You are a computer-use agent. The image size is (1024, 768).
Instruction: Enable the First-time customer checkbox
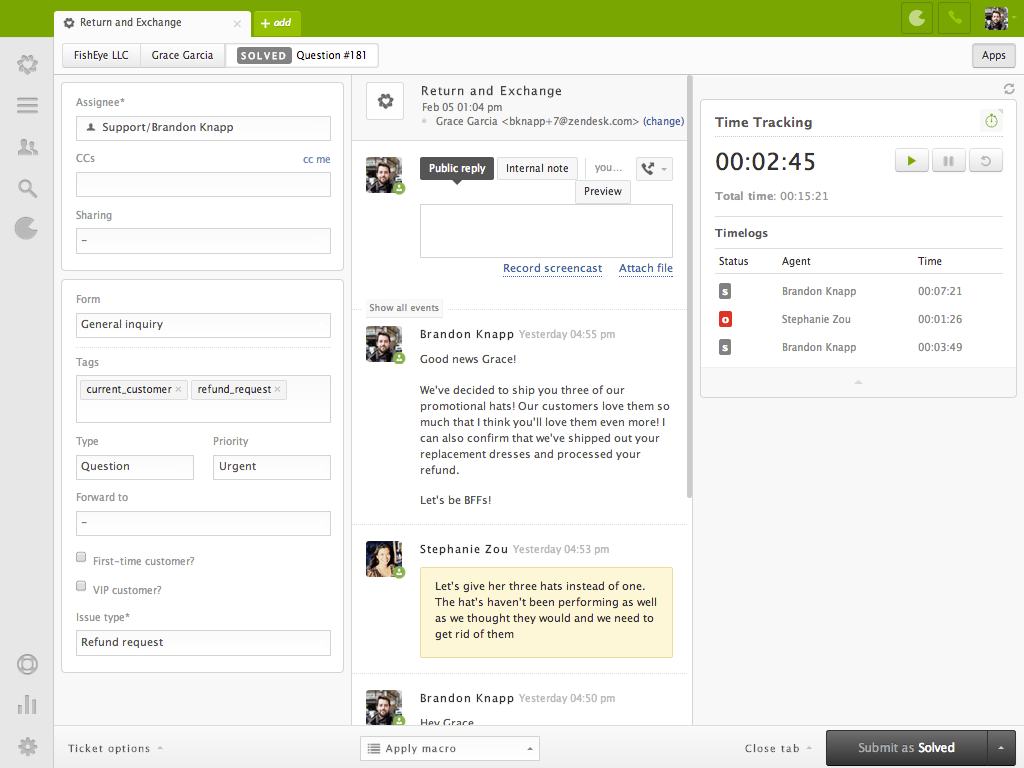pyautogui.click(x=80, y=556)
